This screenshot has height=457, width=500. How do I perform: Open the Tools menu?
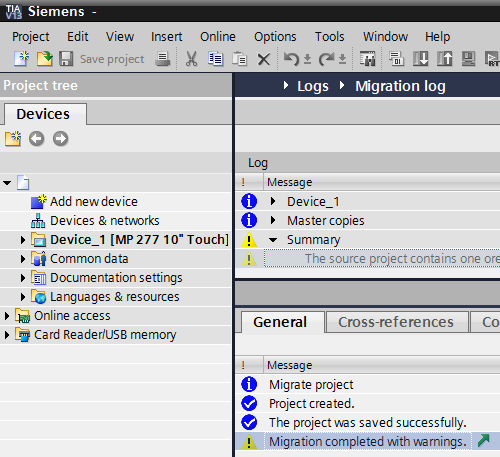(330, 37)
